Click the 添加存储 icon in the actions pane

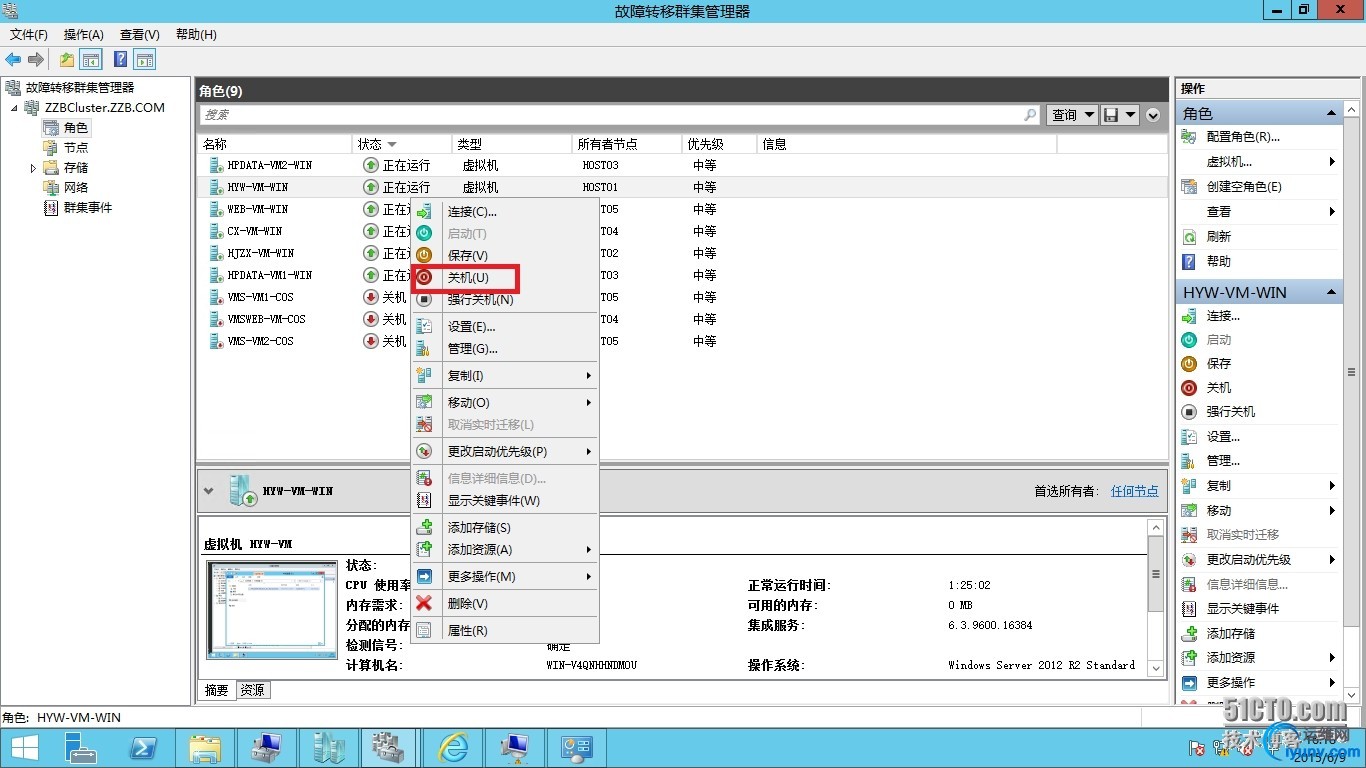click(x=1189, y=634)
